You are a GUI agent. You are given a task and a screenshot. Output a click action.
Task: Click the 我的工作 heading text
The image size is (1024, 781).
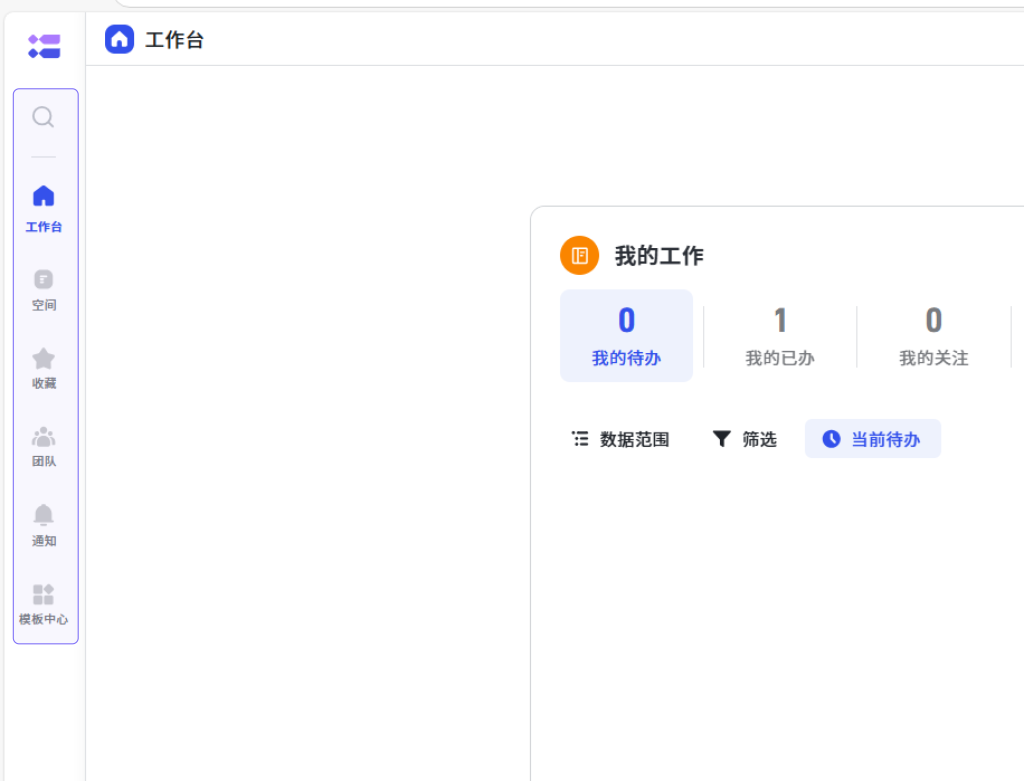click(x=659, y=256)
